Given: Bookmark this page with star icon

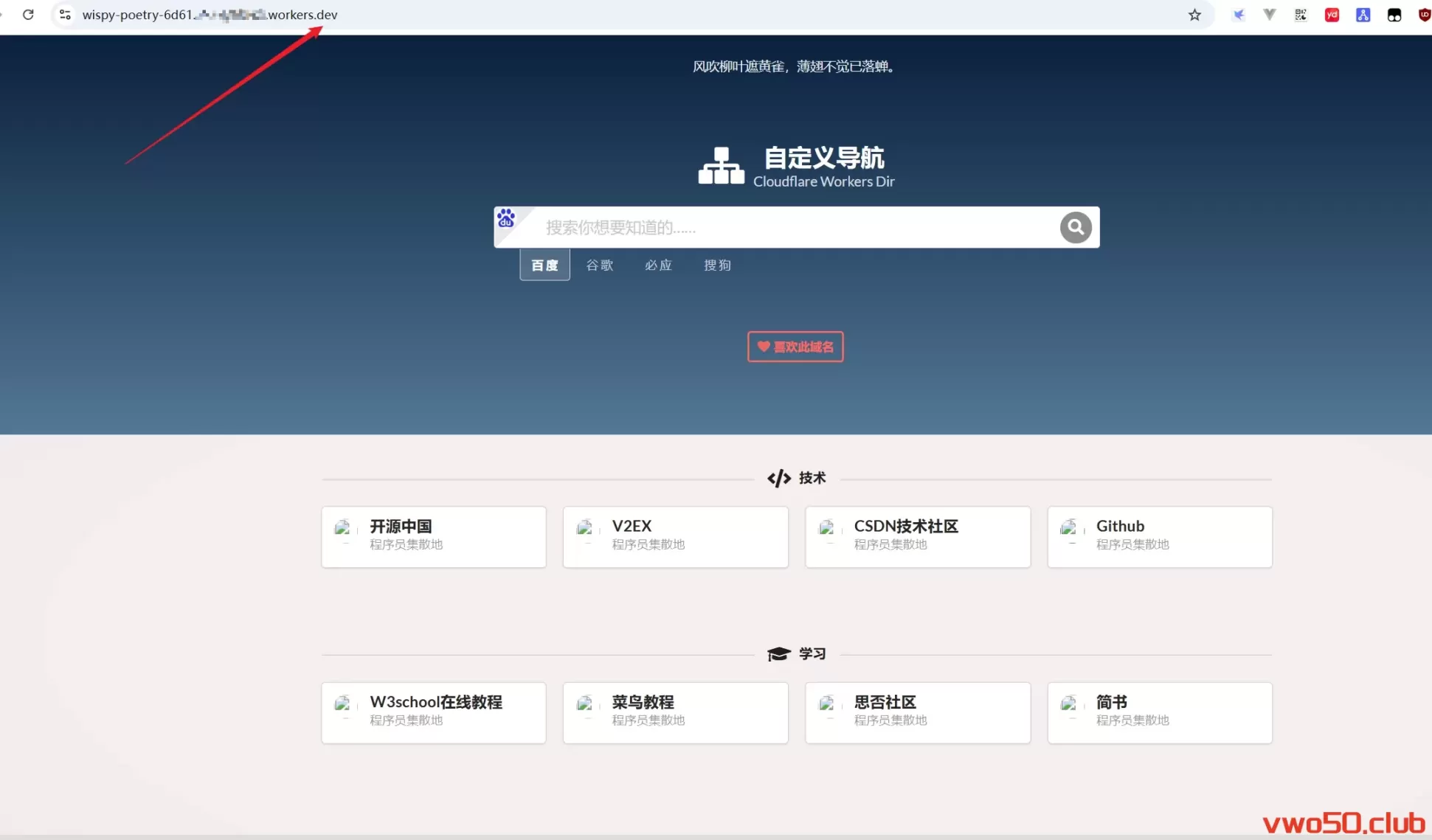Looking at the screenshot, I should click(x=1194, y=15).
